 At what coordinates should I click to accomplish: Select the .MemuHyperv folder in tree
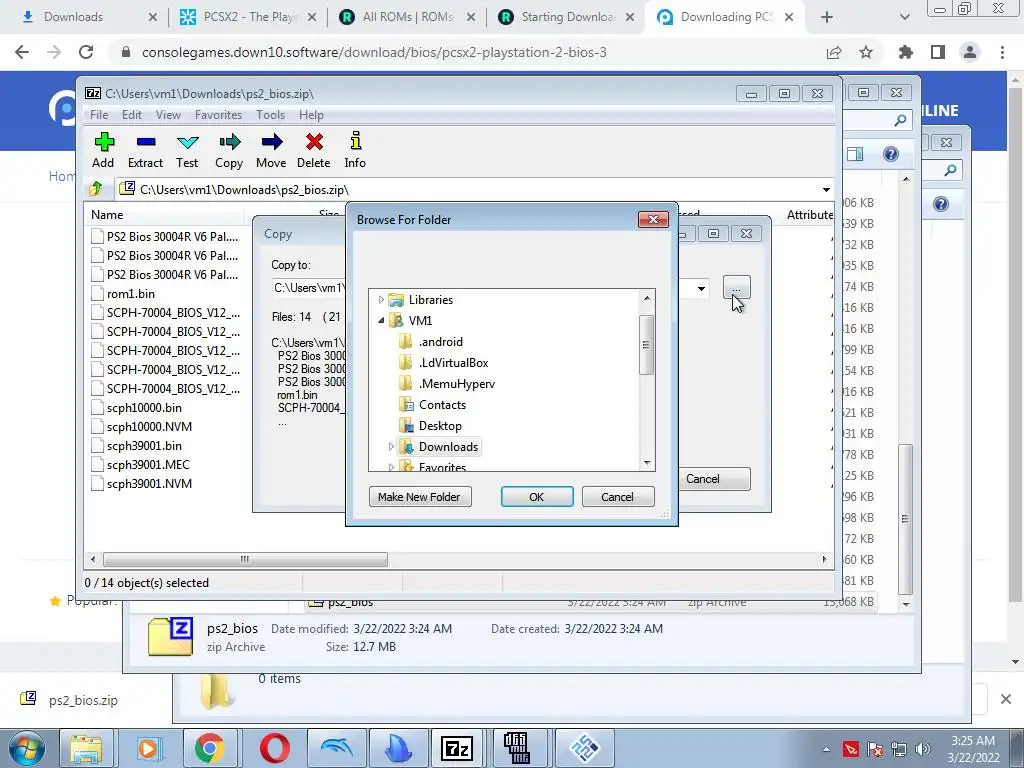(456, 384)
